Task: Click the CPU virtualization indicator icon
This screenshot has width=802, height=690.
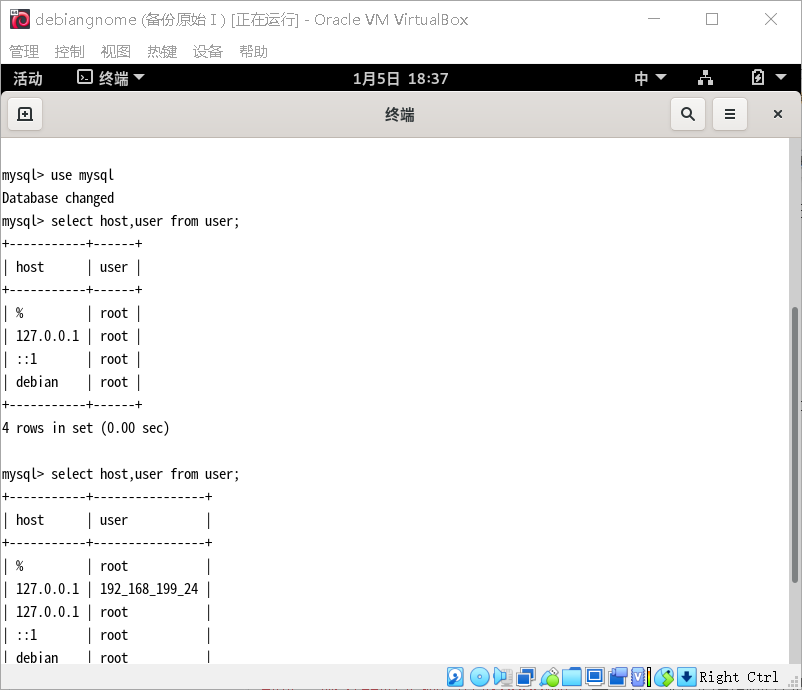Action: tap(641, 677)
